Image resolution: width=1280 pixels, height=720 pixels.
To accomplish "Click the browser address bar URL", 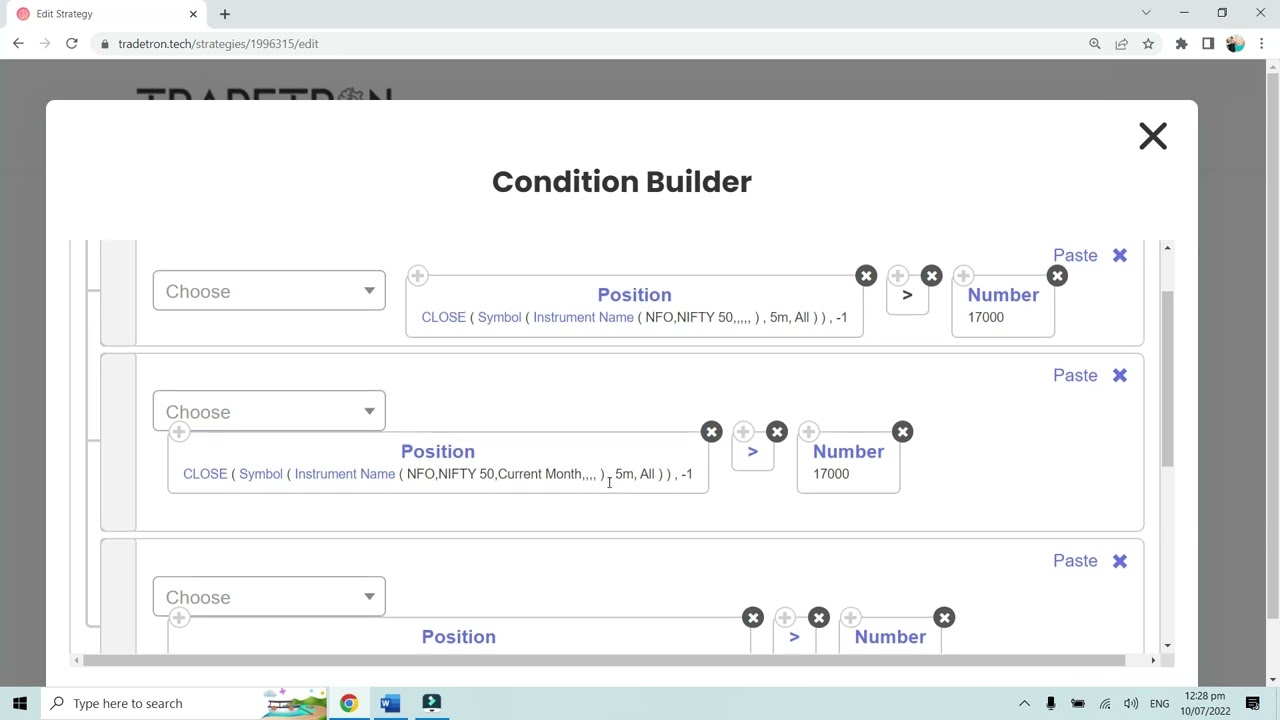I will pyautogui.click(x=218, y=44).
